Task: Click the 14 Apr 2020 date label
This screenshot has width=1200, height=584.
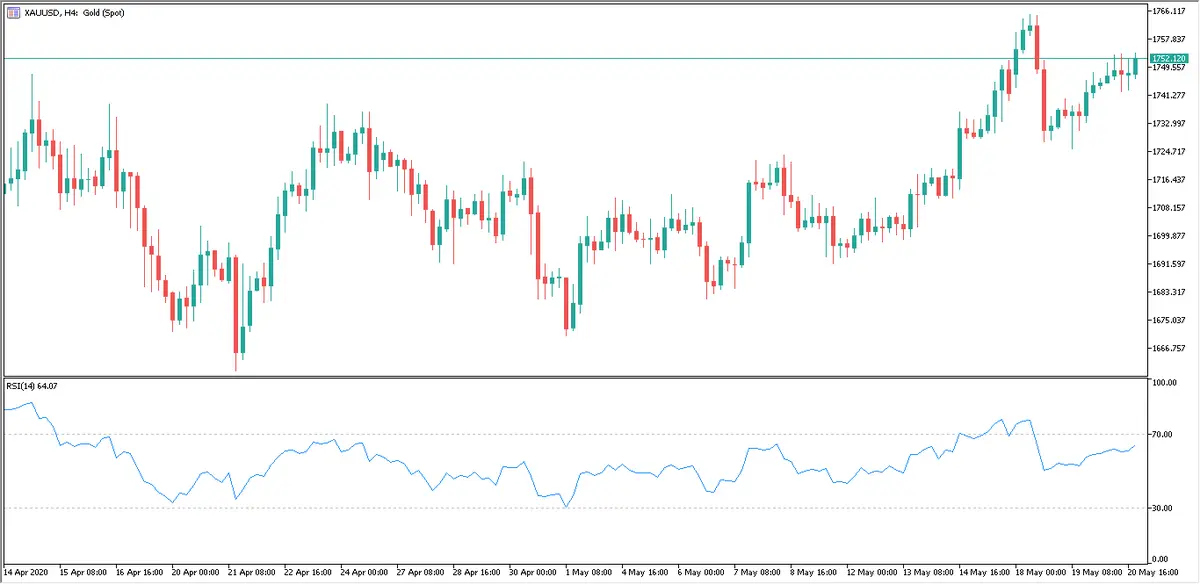Action: click(x=27, y=573)
